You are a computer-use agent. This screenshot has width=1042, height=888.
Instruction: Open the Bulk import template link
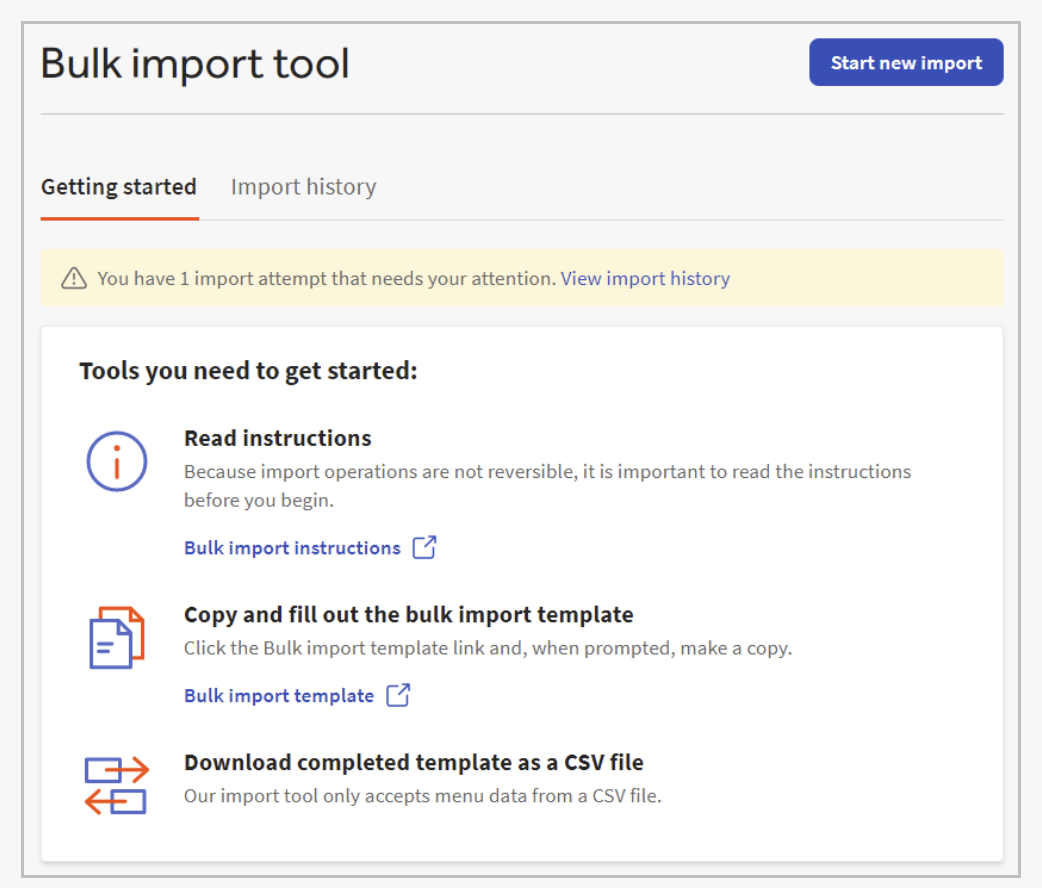tap(278, 696)
